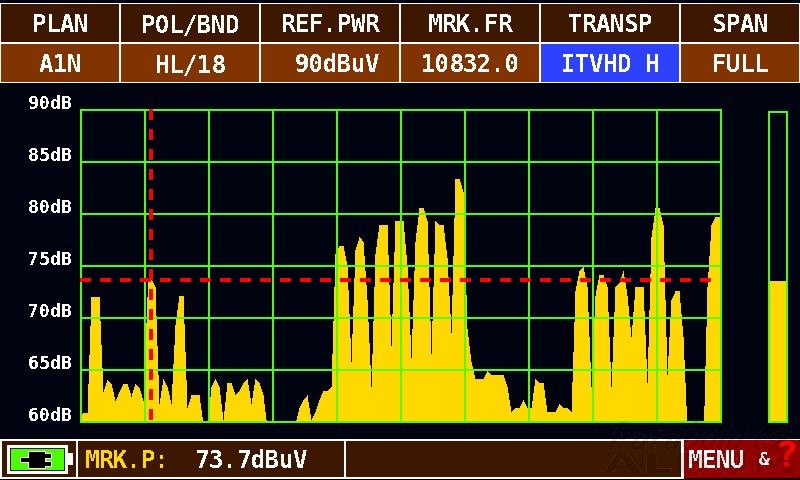Viewport: 800px width, 480px height.
Task: Click the 70dB axis label
Action: [x=50, y=311]
